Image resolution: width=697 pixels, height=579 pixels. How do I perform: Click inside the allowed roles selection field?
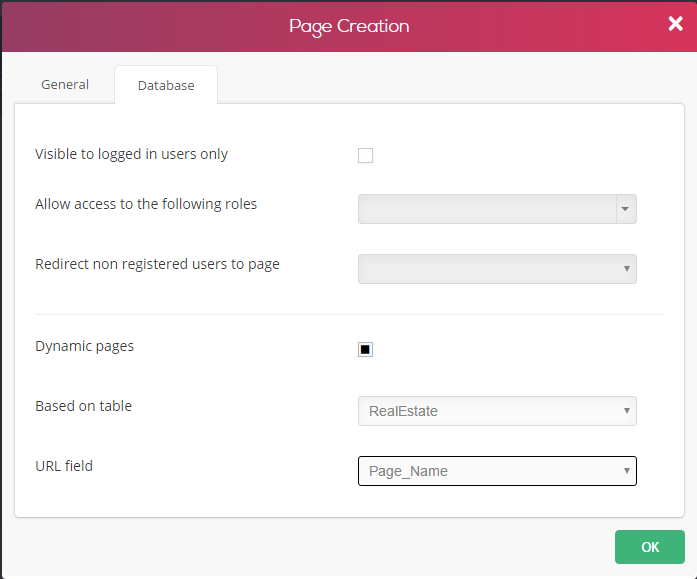tap(487, 209)
